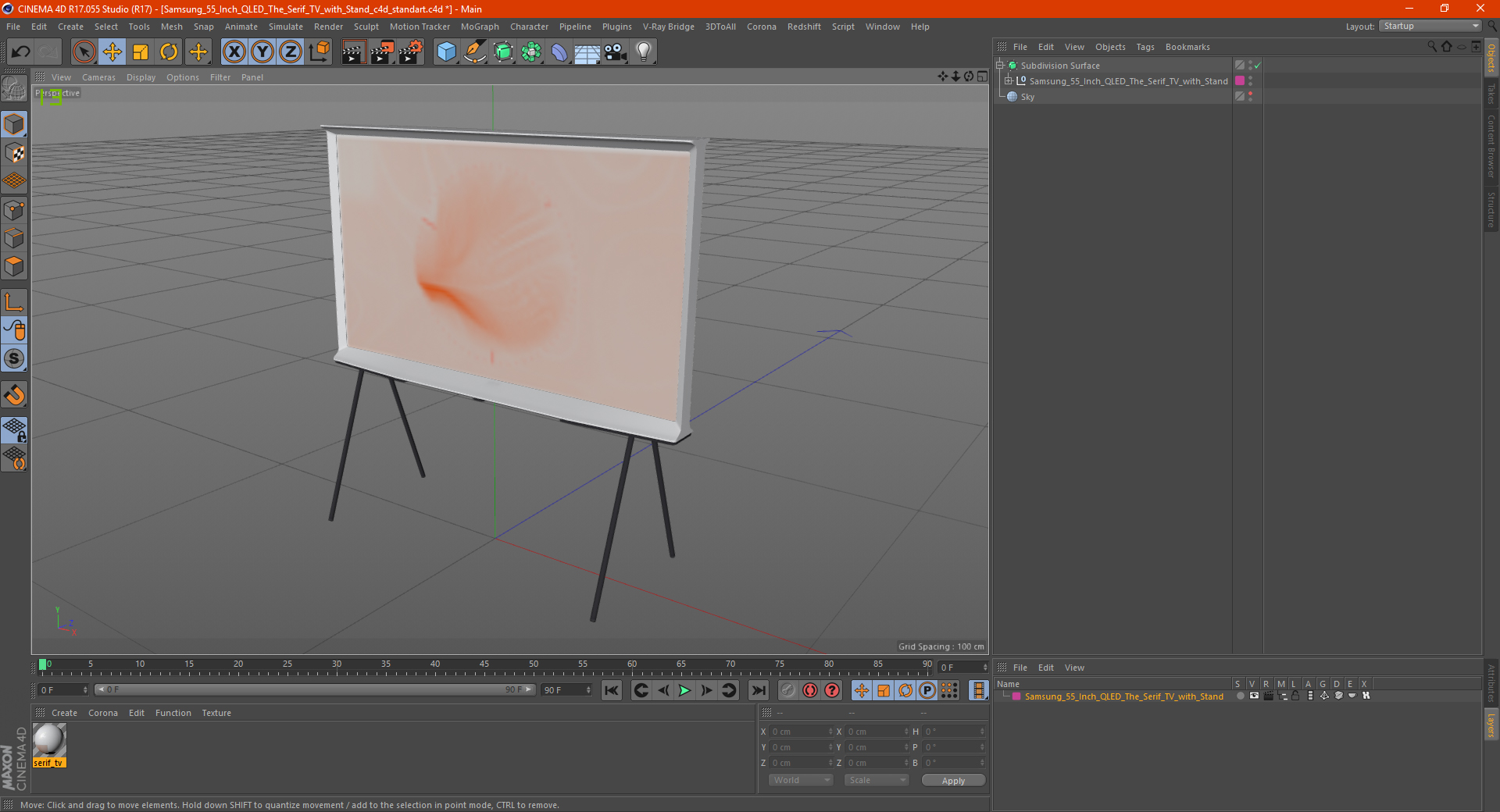Add a Subdivision Surface generator icon
The width and height of the screenshot is (1500, 812).
click(503, 52)
